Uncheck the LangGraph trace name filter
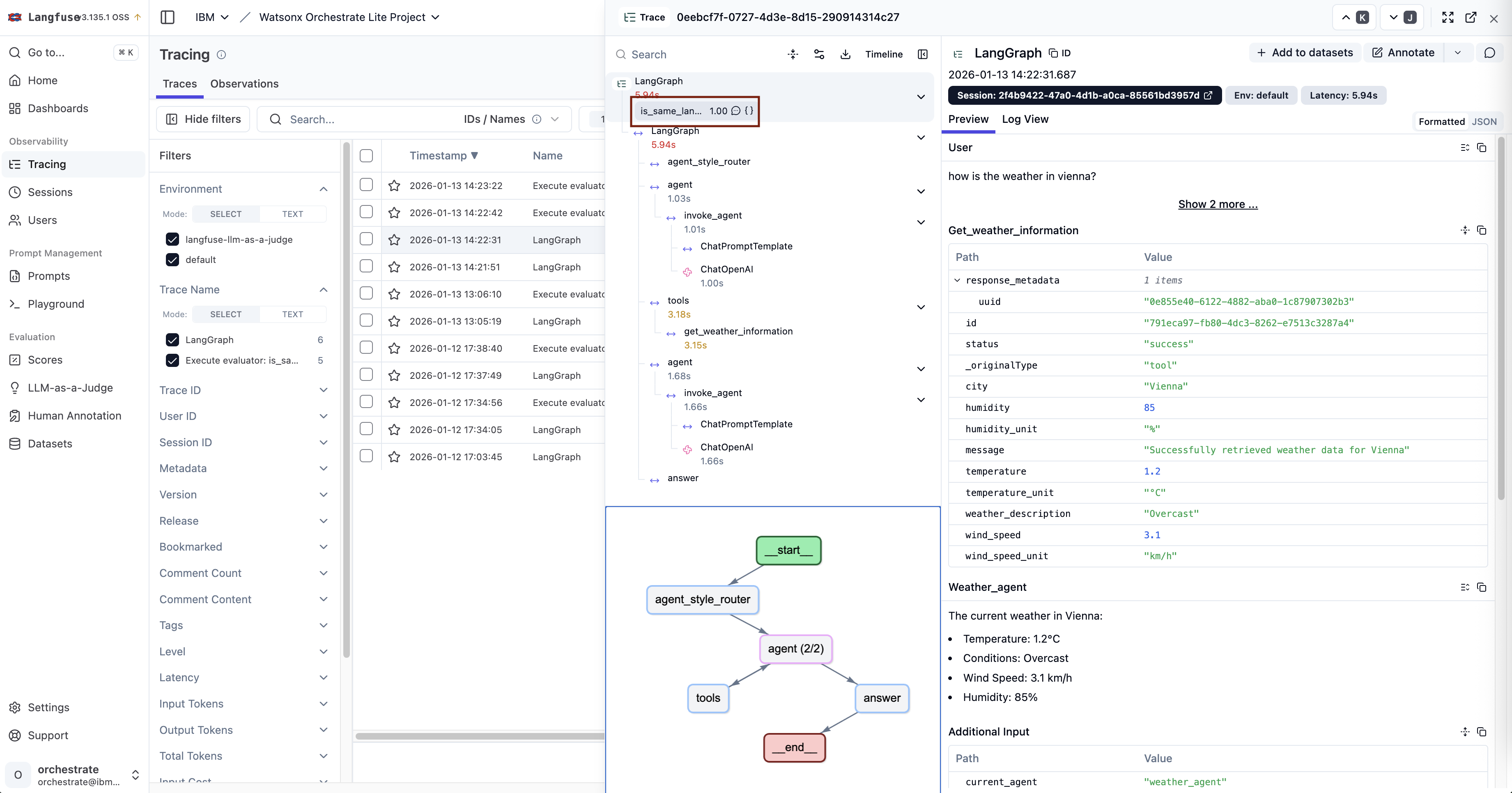The height and width of the screenshot is (793, 1512). click(172, 339)
